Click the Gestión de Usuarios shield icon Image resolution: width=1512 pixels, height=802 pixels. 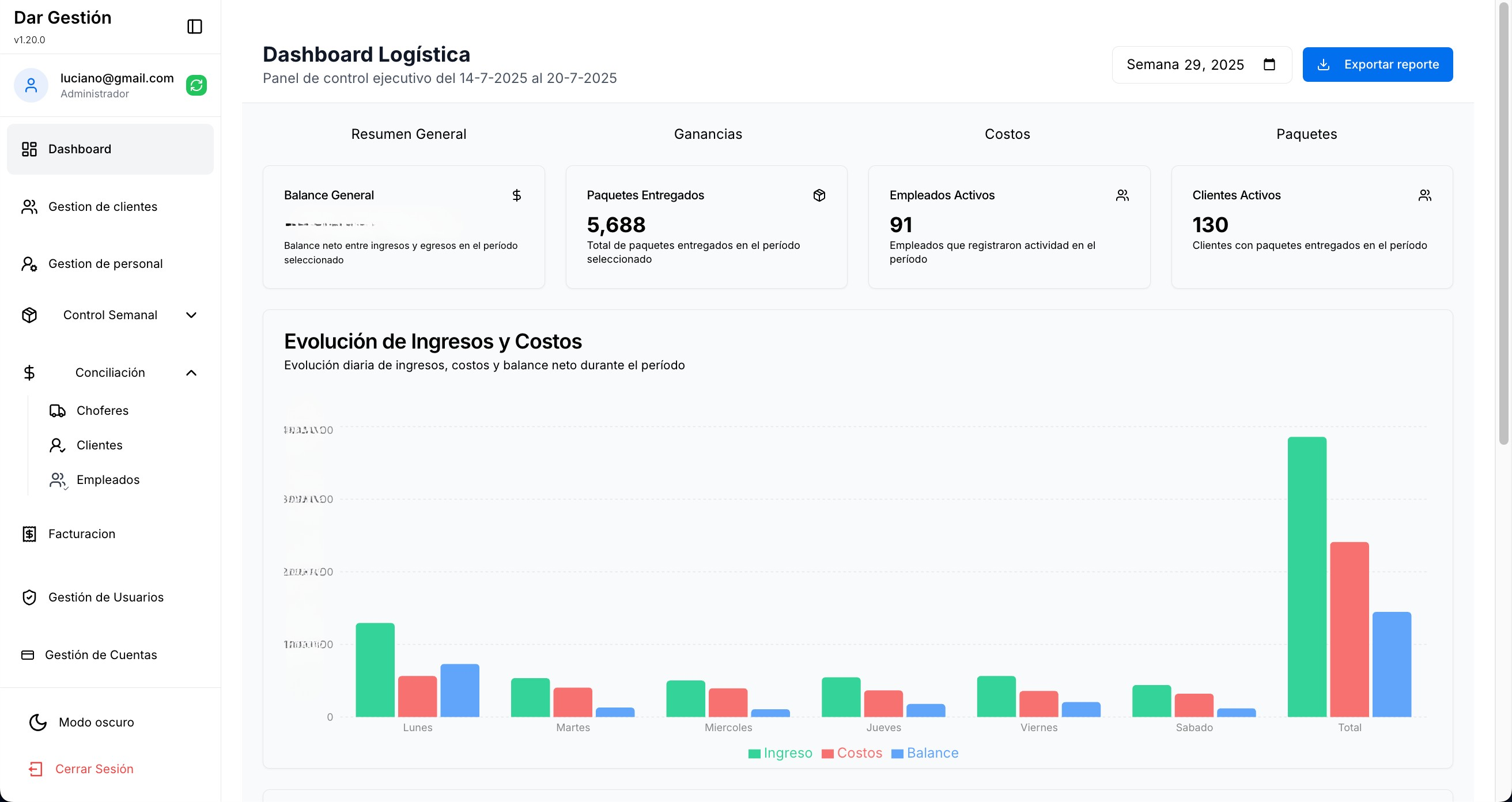pyautogui.click(x=29, y=597)
